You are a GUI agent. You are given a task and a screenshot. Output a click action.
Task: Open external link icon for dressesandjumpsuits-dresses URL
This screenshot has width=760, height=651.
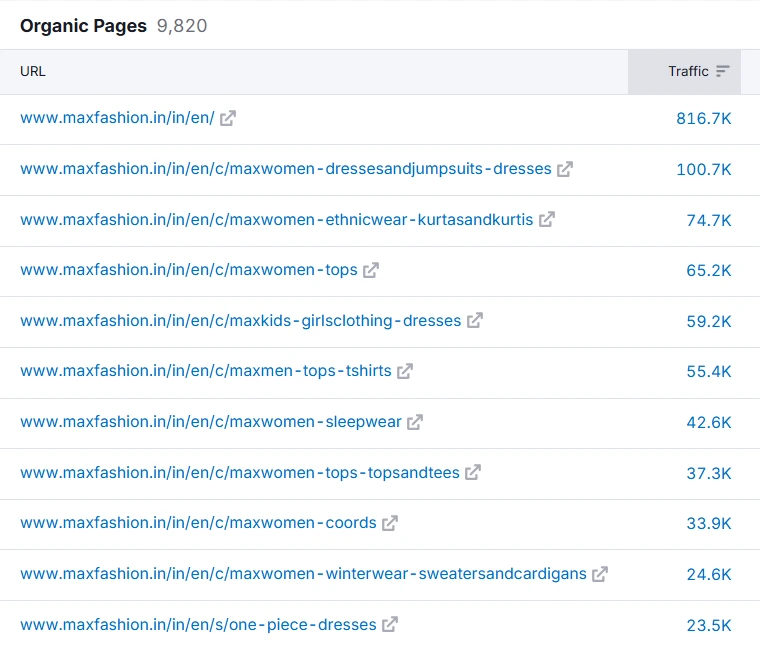click(565, 169)
